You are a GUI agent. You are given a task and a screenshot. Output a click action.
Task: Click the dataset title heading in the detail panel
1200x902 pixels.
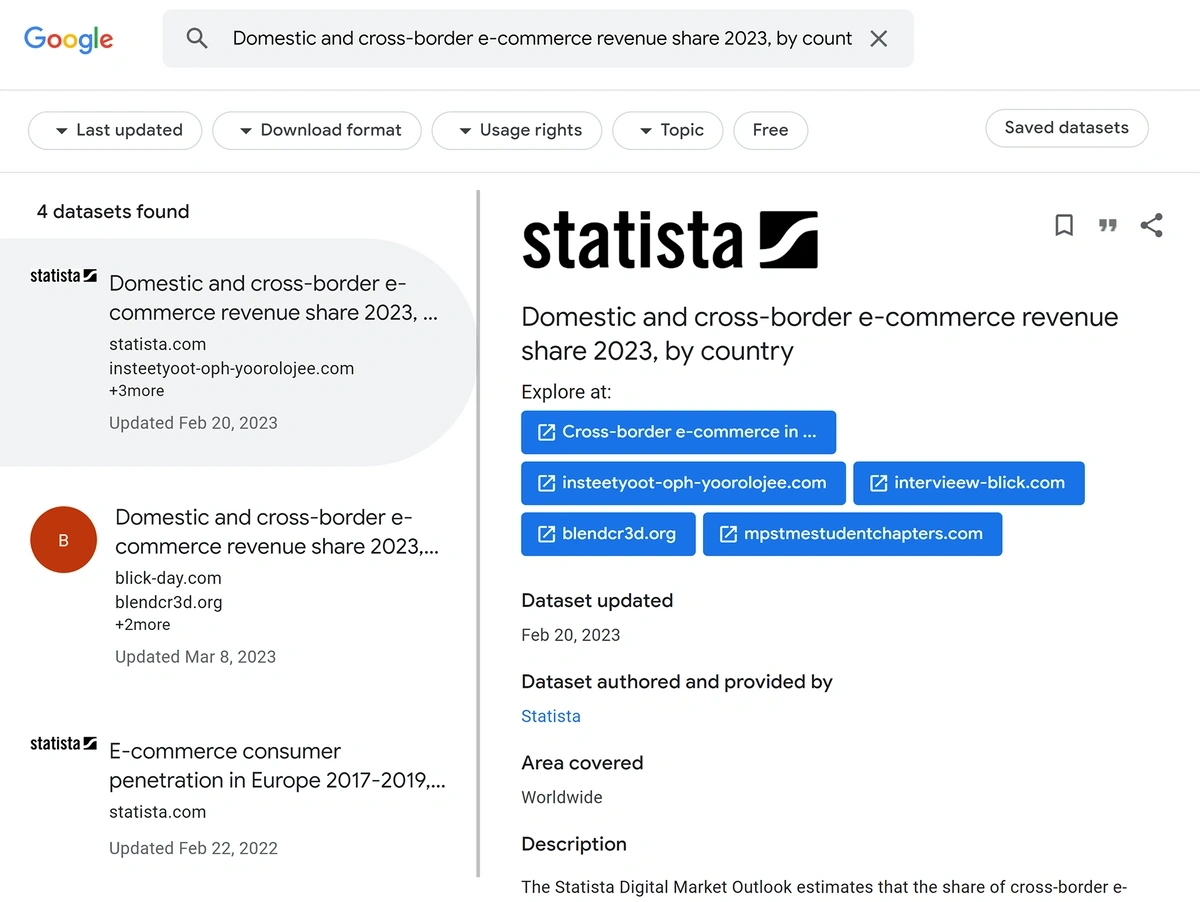(820, 334)
